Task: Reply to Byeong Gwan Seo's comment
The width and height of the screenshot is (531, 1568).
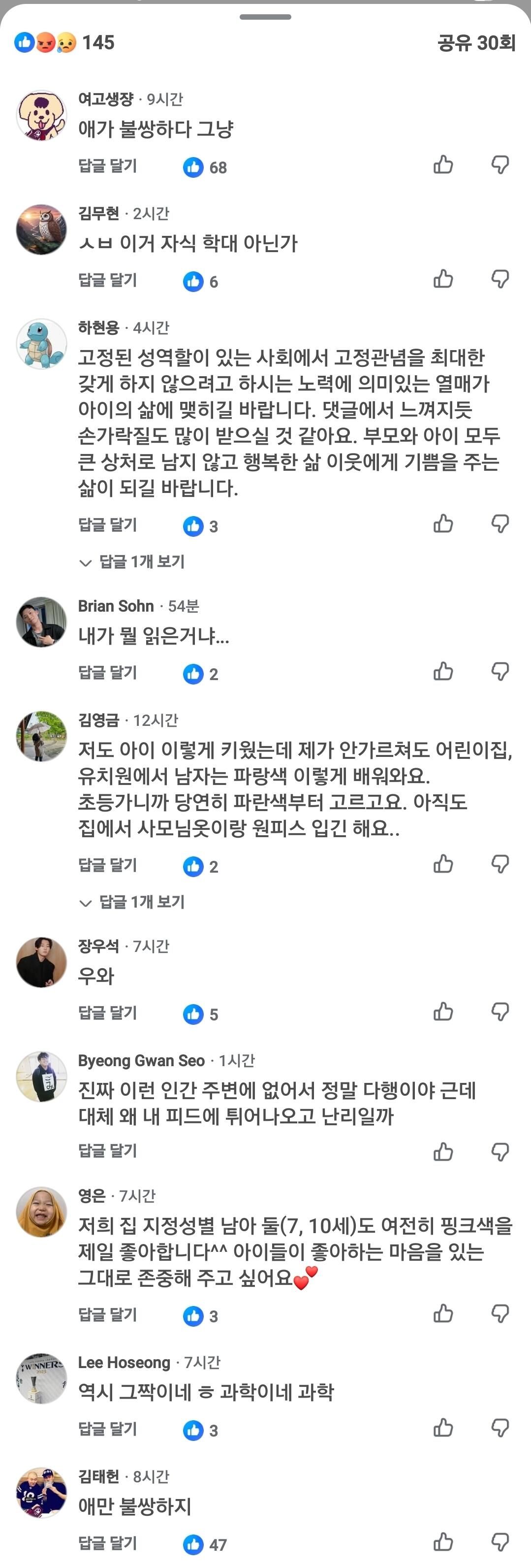Action: pyautogui.click(x=108, y=1150)
